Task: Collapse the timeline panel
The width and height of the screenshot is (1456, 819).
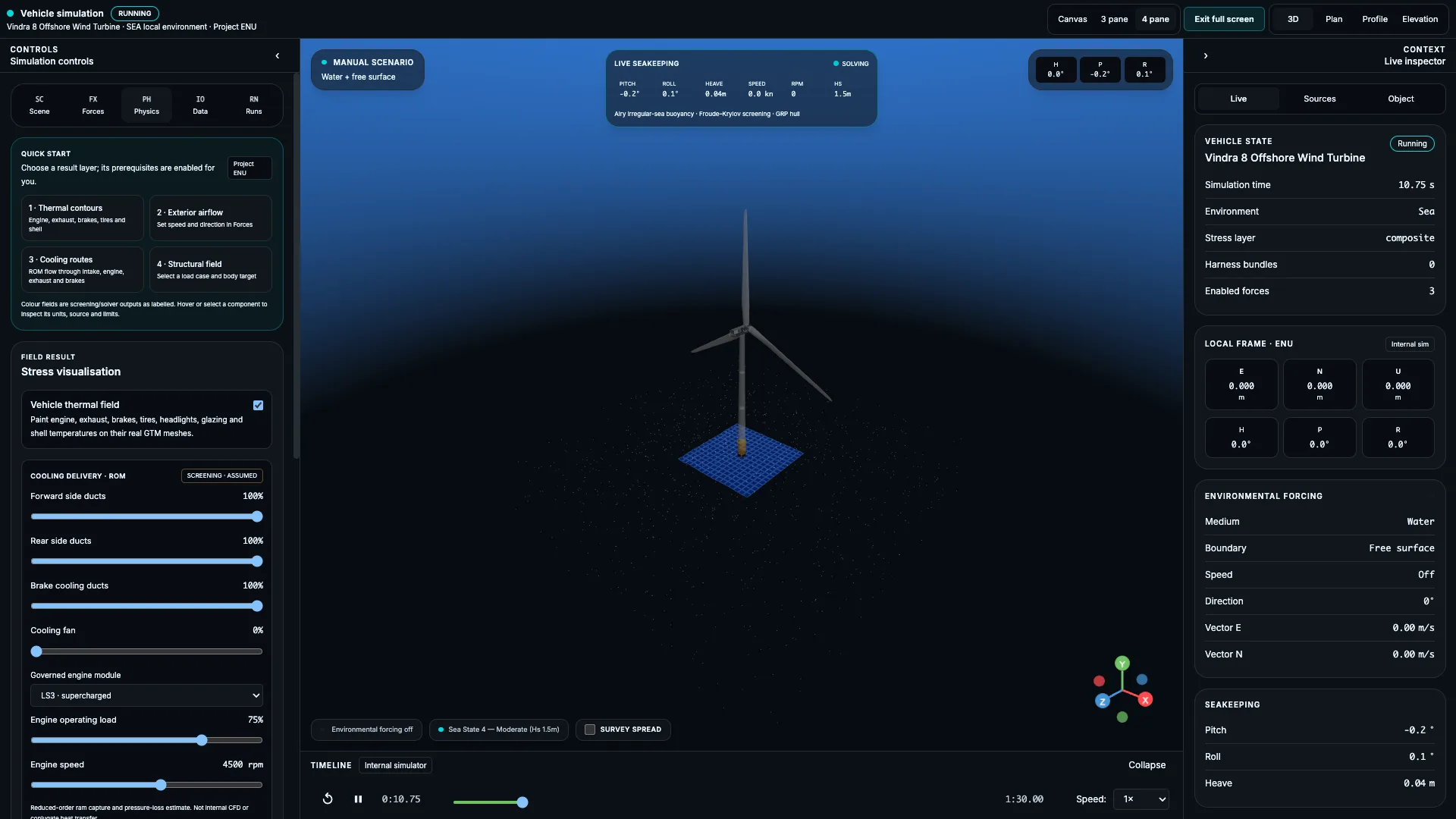Action: tap(1147, 765)
